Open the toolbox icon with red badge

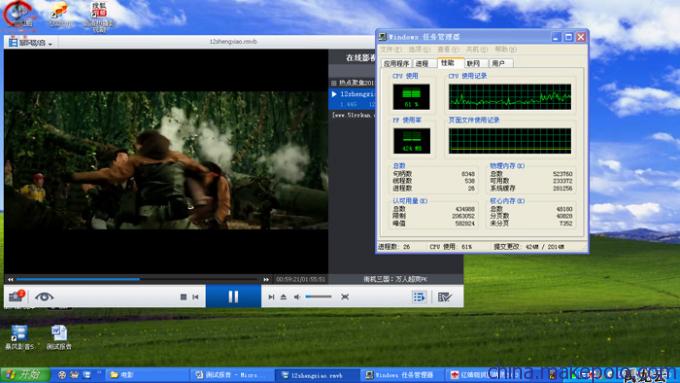click(16, 296)
